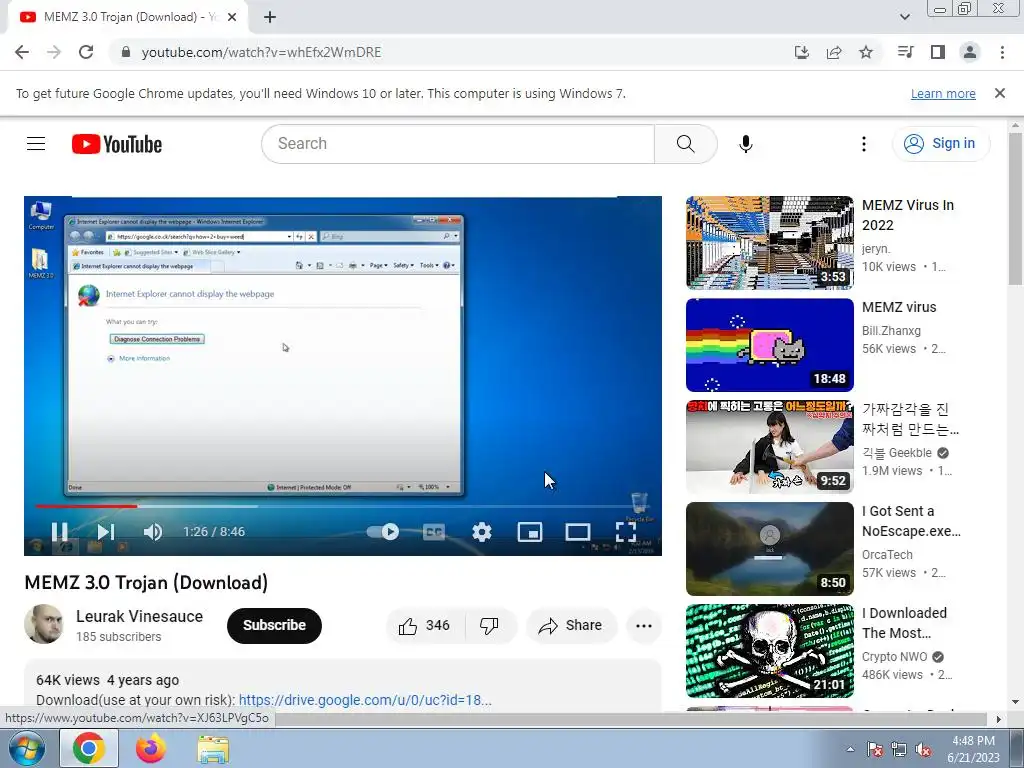Open the Windows Start menu

pyautogui.click(x=27, y=748)
